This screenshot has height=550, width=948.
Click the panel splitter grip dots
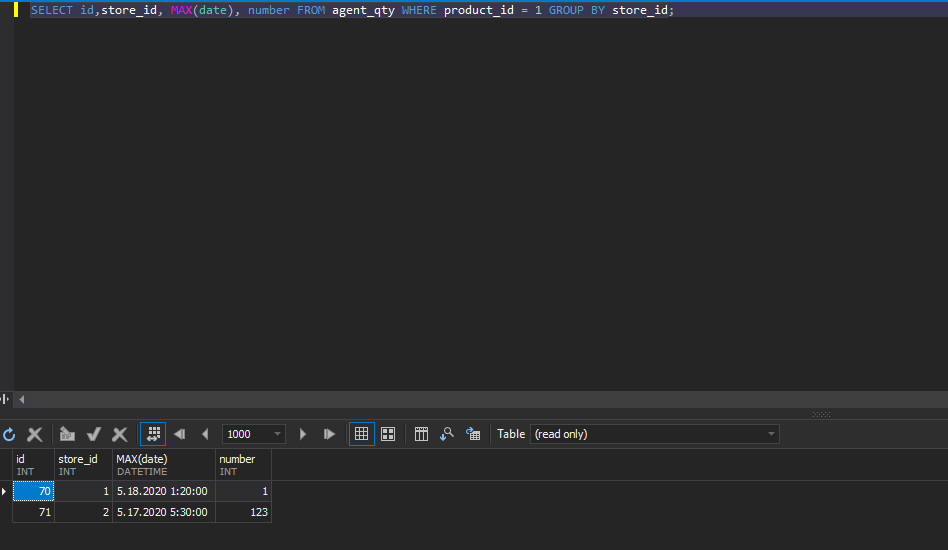821,415
